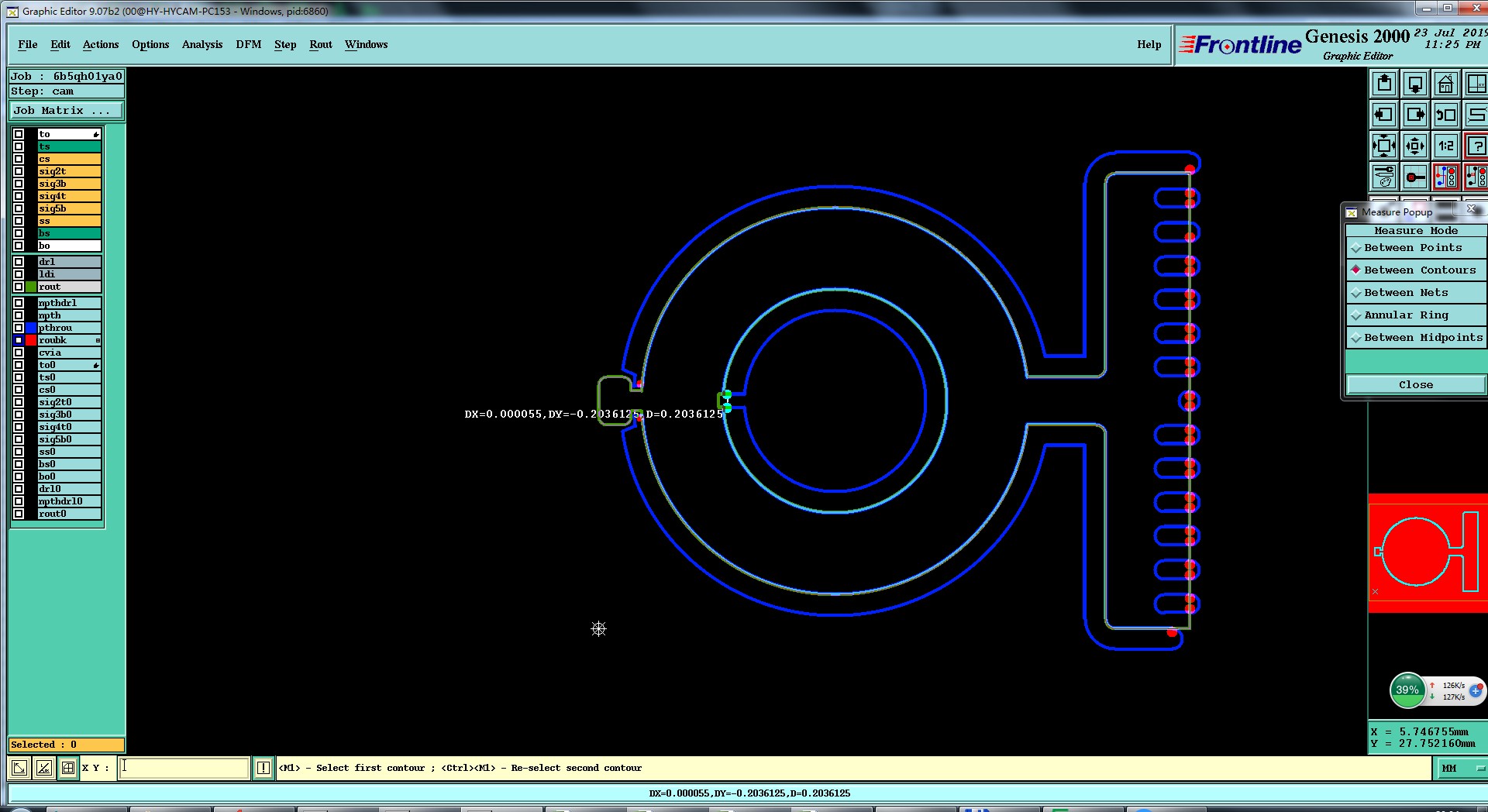Click the black net traffic-light icon
1488x812 pixels.
1476,177
